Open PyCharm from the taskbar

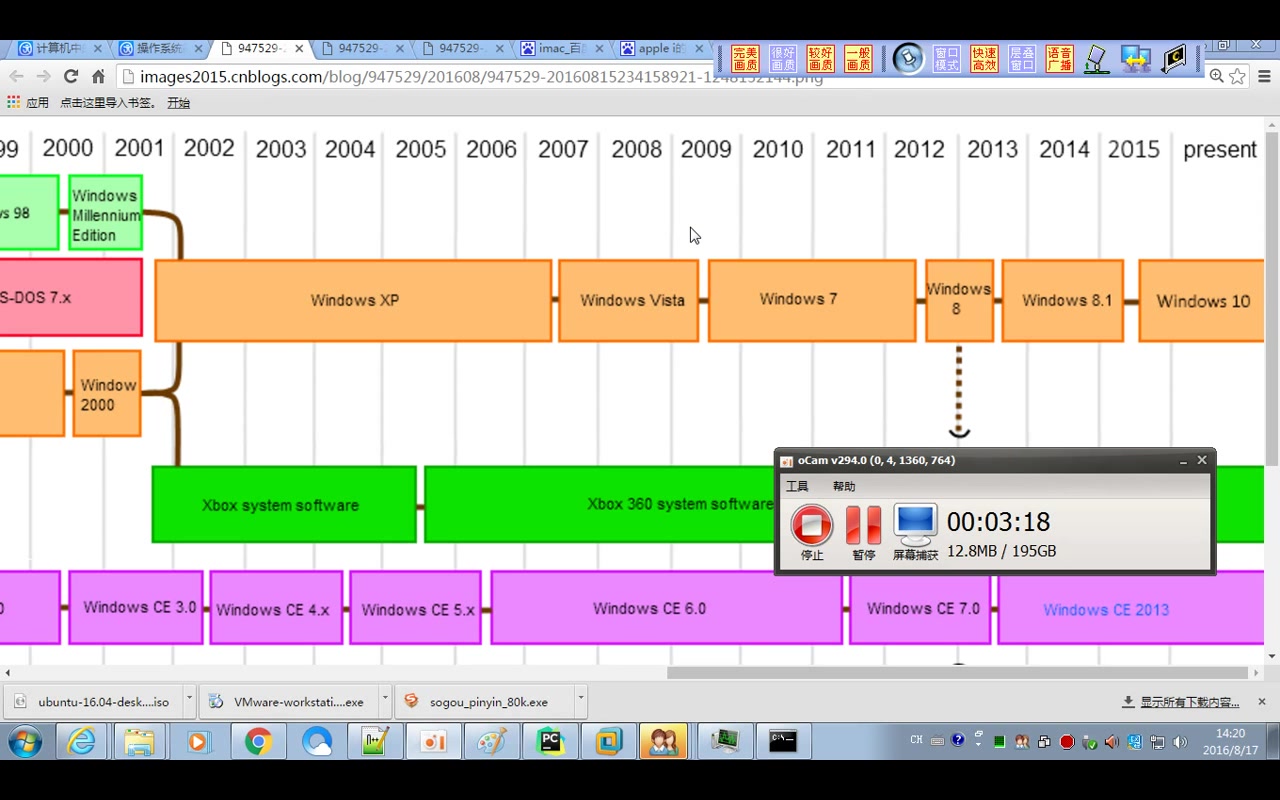click(550, 742)
